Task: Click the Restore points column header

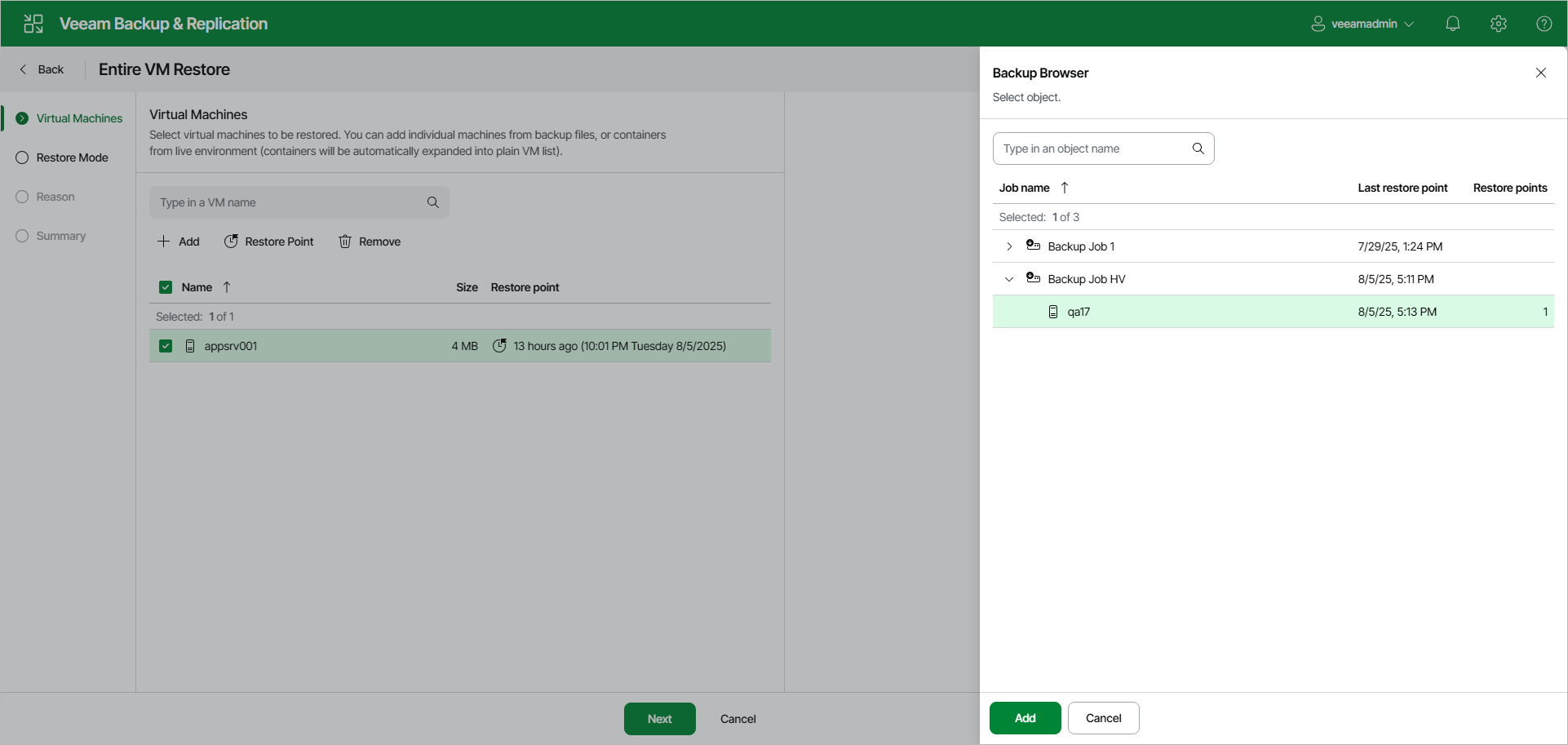Action: click(x=1510, y=188)
